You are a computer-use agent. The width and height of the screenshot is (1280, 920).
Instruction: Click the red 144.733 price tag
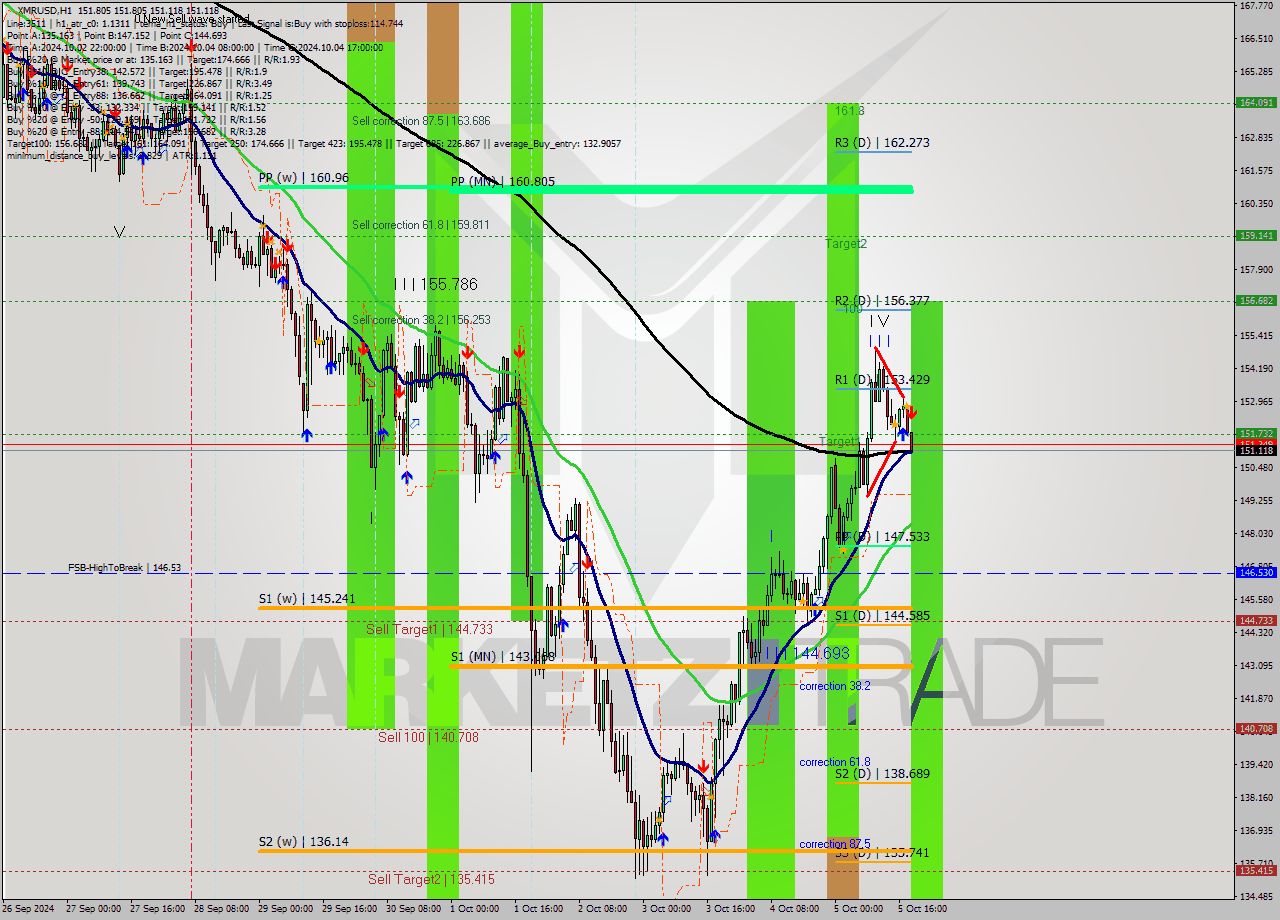coord(1256,621)
